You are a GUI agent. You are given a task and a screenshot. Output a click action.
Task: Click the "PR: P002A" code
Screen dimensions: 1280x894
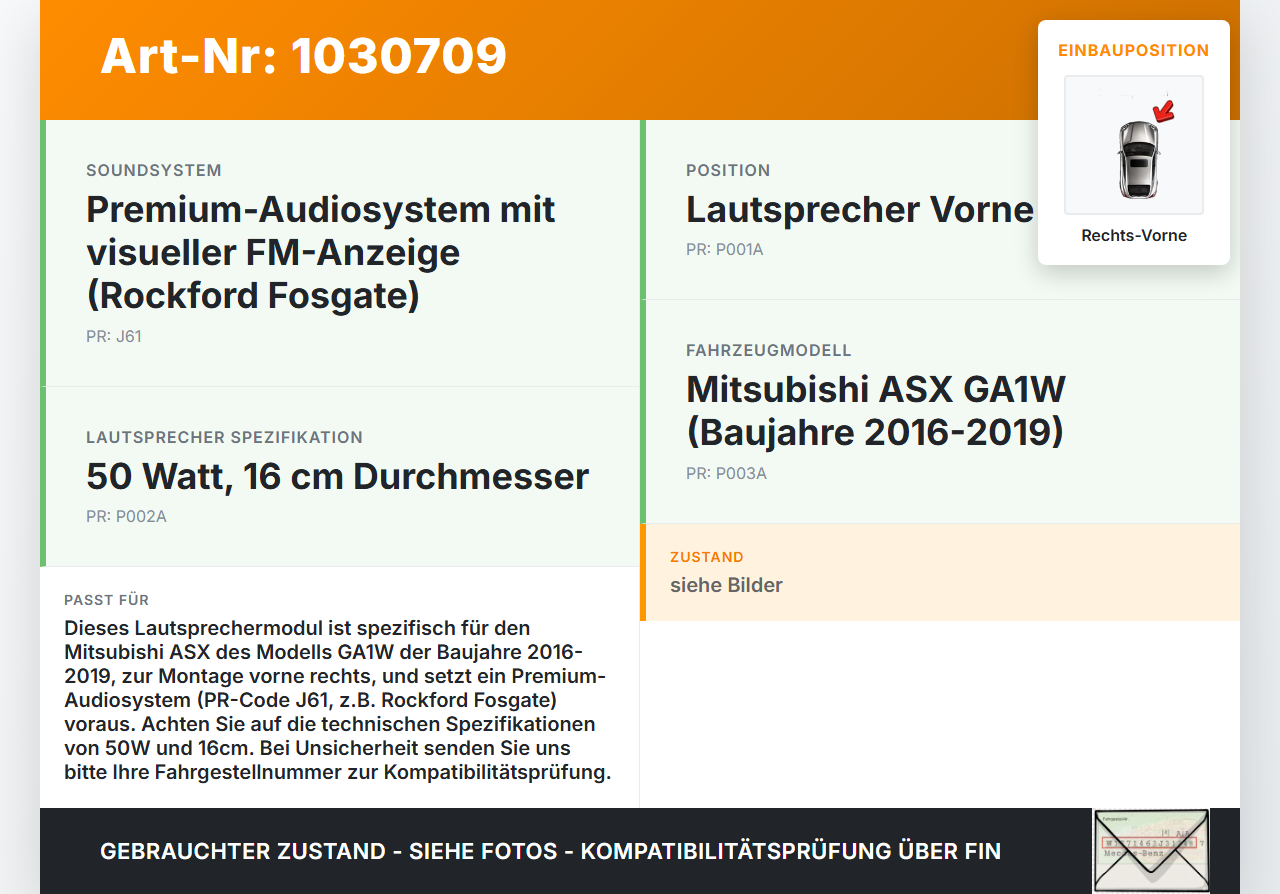(x=126, y=517)
